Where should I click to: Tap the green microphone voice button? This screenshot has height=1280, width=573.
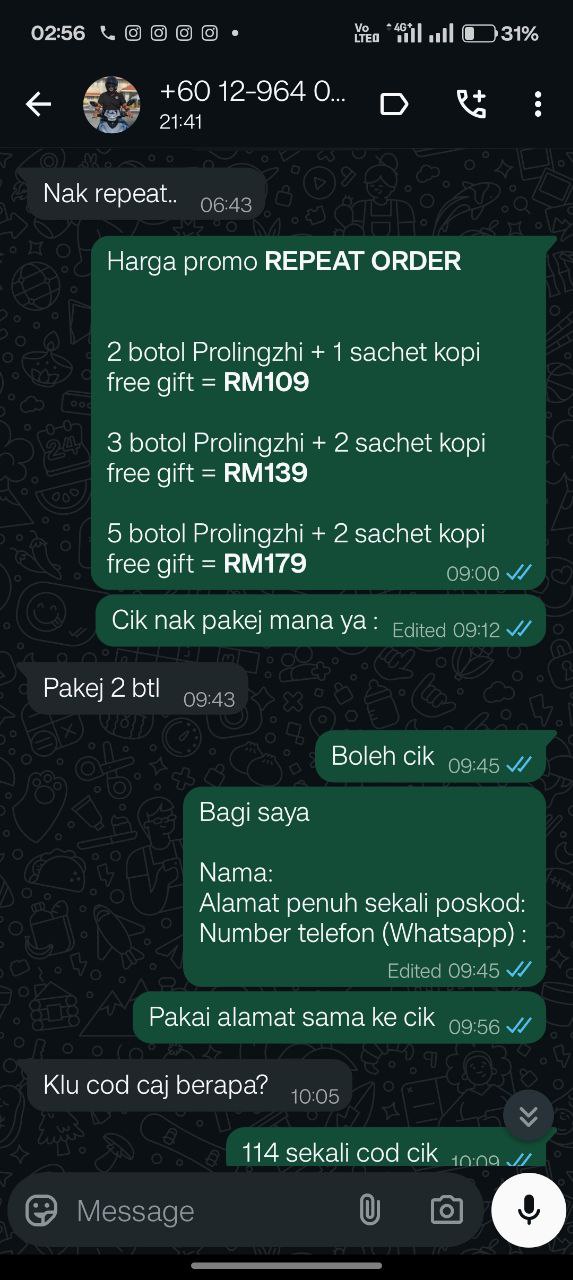pyautogui.click(x=529, y=1210)
